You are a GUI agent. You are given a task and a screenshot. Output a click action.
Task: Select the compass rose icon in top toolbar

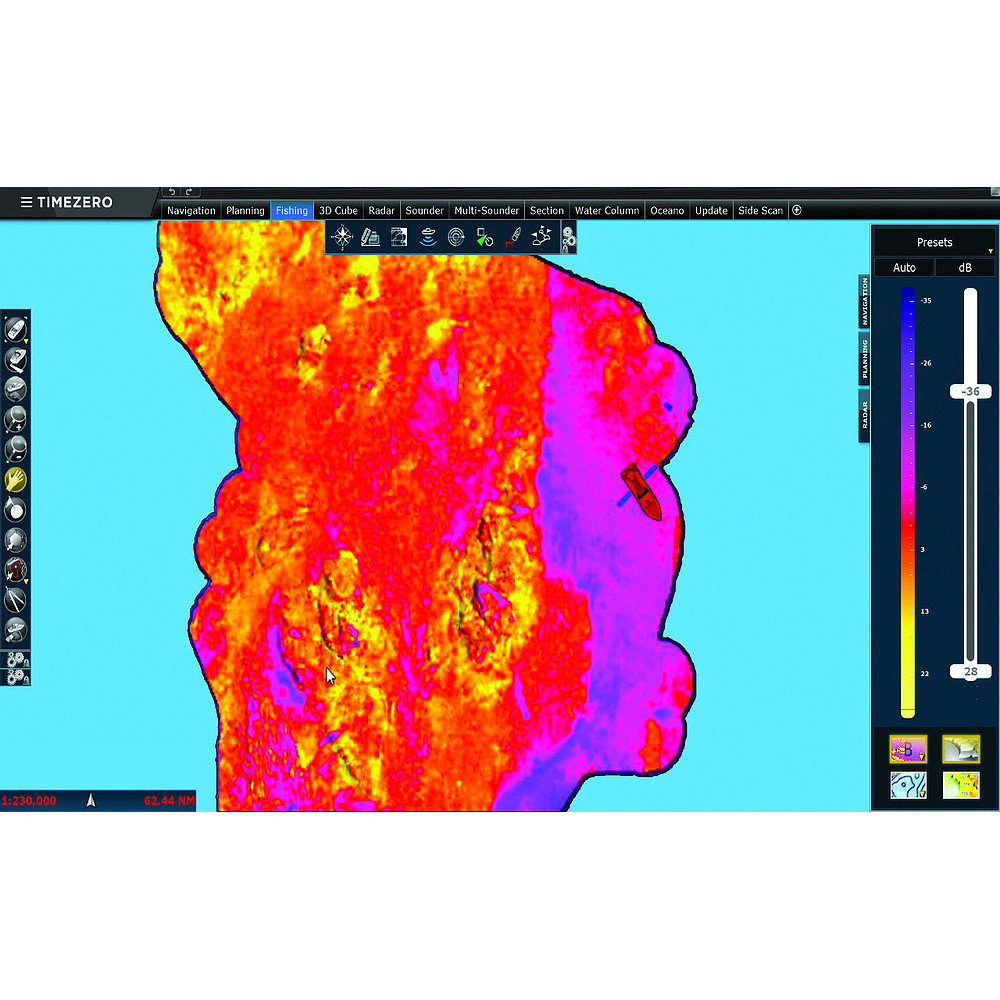click(x=342, y=237)
